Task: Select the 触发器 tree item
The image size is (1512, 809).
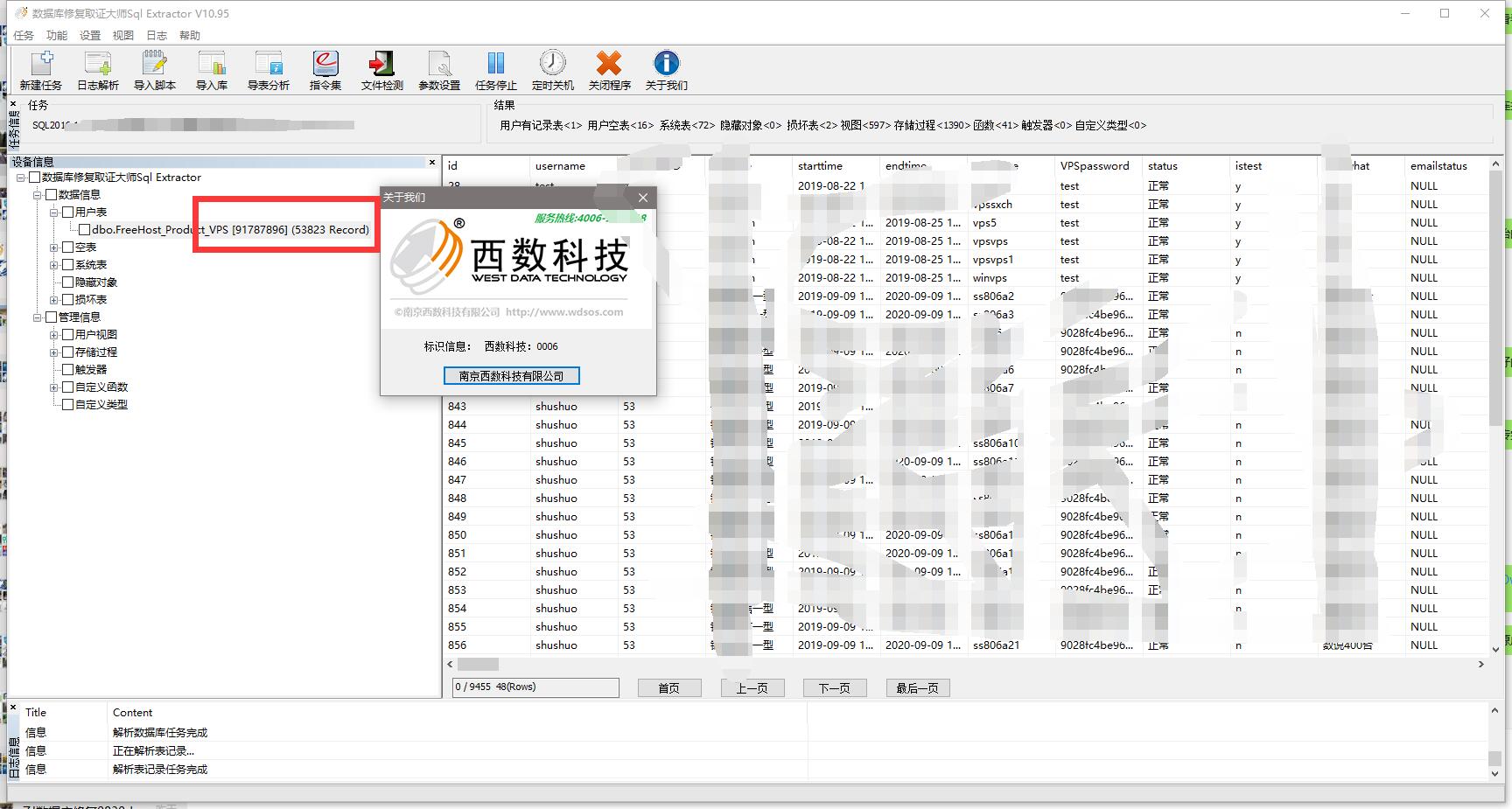Action: 91,370
